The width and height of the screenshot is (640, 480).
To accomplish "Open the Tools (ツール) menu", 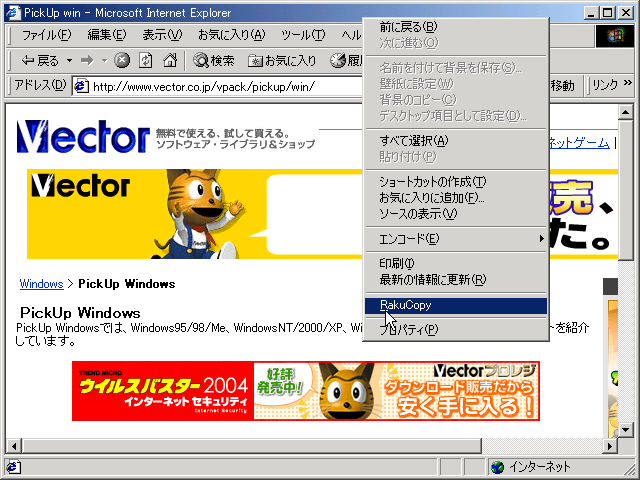I will pyautogui.click(x=303, y=35).
